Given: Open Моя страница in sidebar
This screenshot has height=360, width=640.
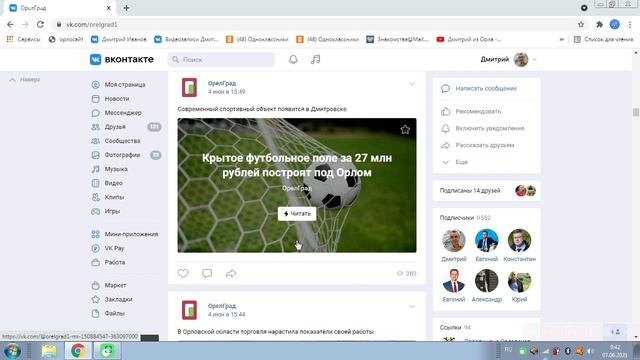Looking at the screenshot, I should pos(125,84).
